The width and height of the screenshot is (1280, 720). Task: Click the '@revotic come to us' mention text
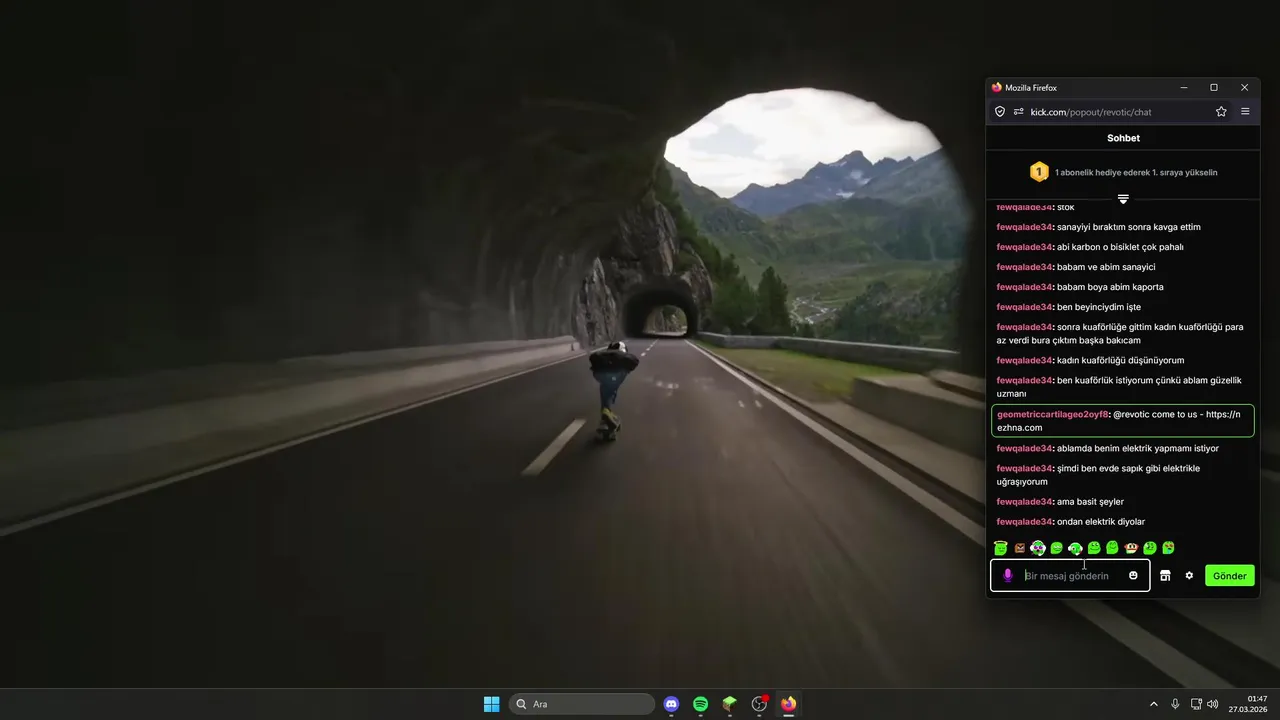pyautogui.click(x=1155, y=414)
